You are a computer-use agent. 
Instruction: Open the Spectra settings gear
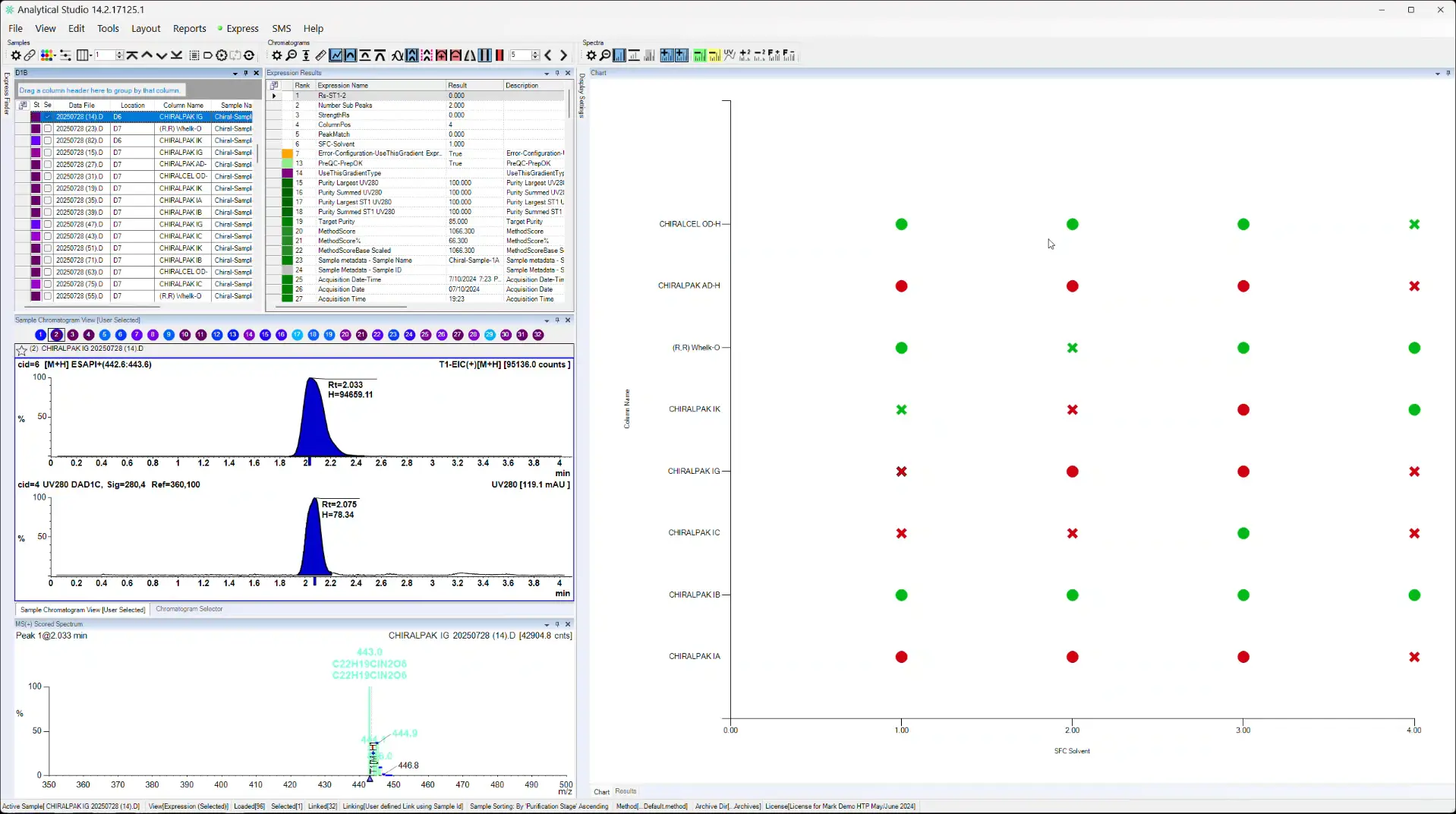click(x=592, y=55)
